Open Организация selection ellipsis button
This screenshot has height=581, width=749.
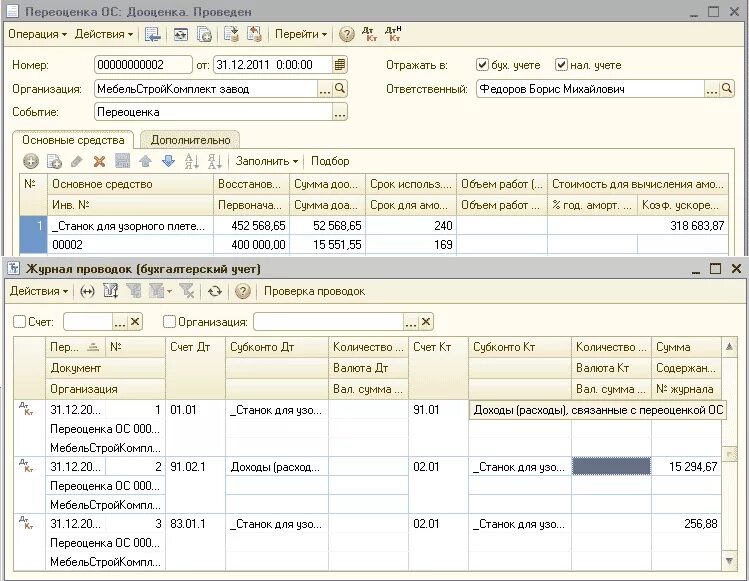pyautogui.click(x=325, y=89)
